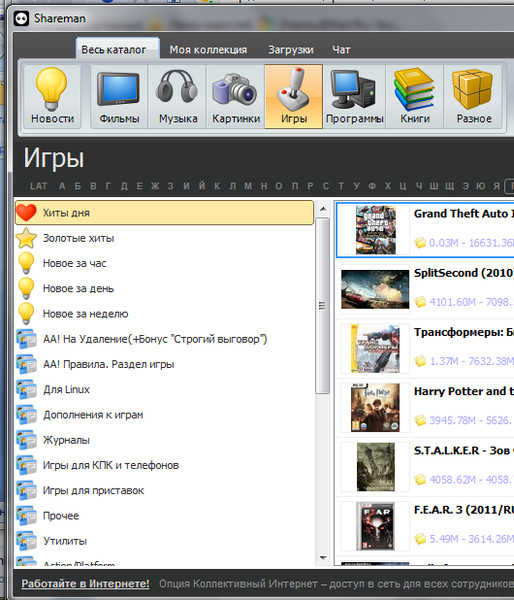Screen dimensions: 514x600
Task: Open the Harry Potter cover thumbnail
Action: pos(375,408)
